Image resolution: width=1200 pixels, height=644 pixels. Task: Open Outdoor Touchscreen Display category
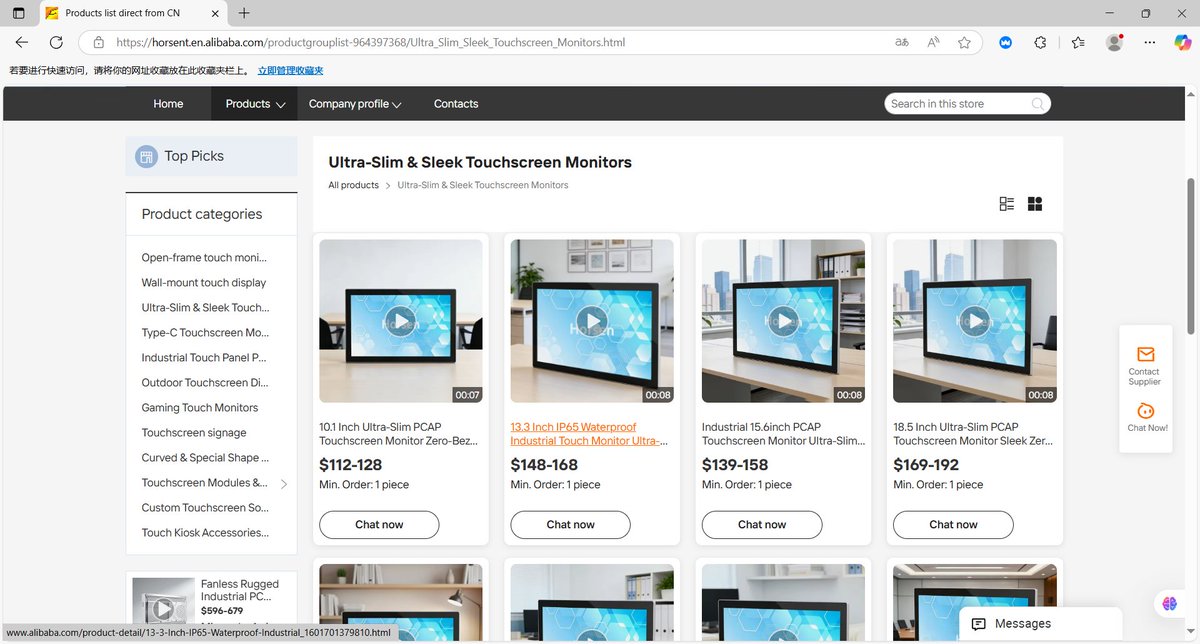pyautogui.click(x=205, y=383)
